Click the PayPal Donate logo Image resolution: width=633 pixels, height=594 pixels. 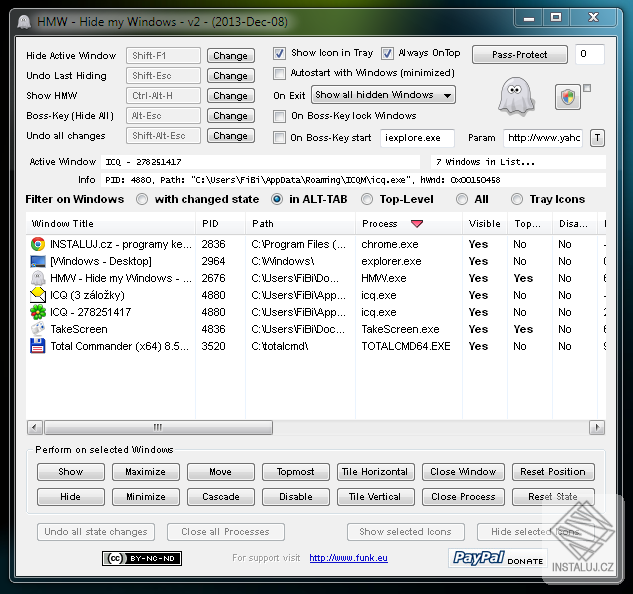tap(498, 558)
